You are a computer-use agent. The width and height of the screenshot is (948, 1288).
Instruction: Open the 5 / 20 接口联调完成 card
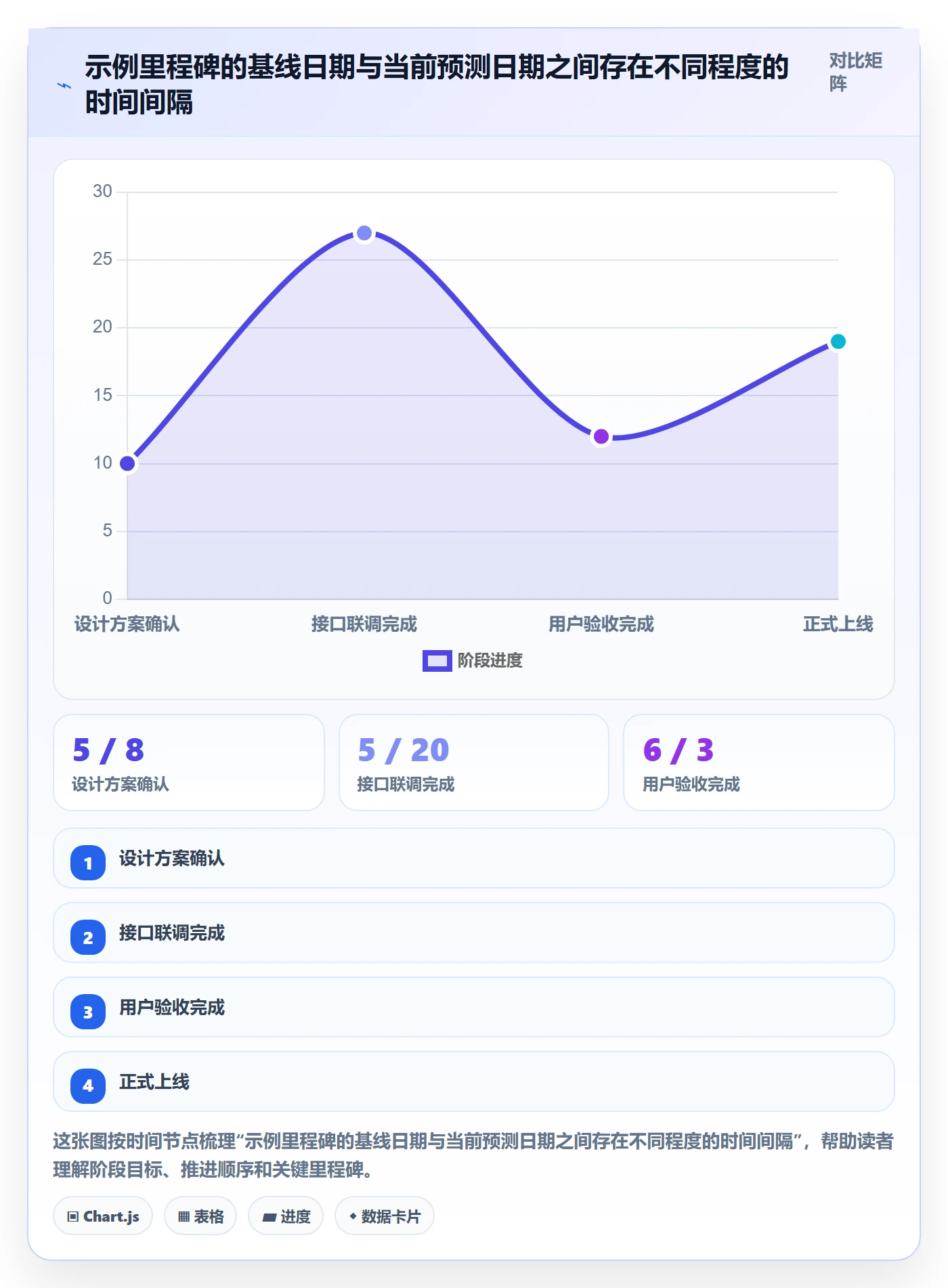click(474, 763)
